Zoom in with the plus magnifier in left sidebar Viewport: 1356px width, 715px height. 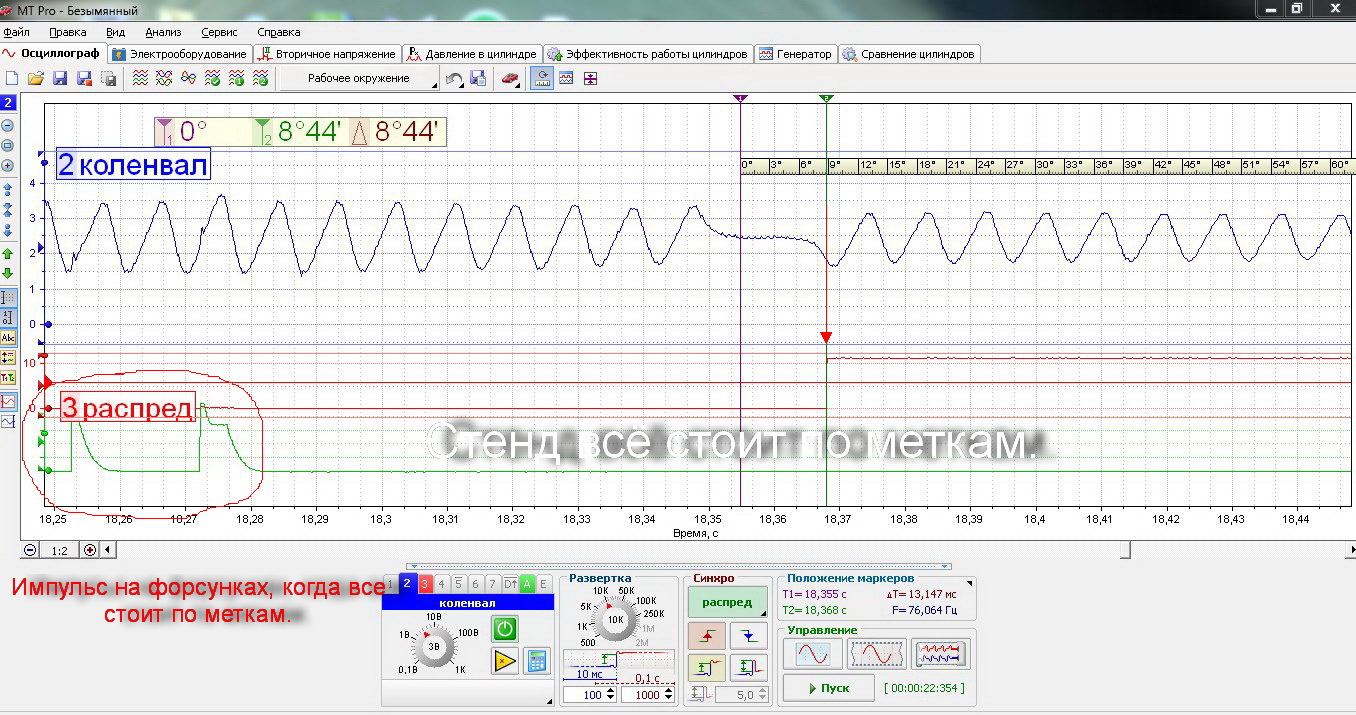pos(8,165)
